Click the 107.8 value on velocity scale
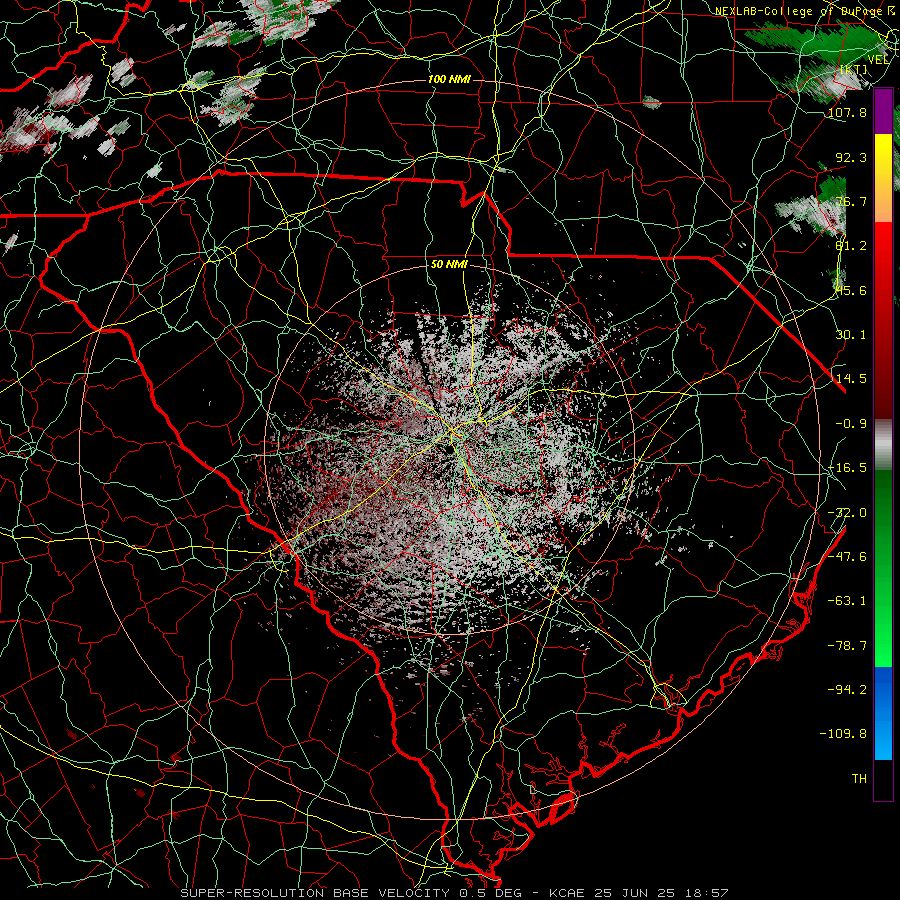 tap(847, 112)
